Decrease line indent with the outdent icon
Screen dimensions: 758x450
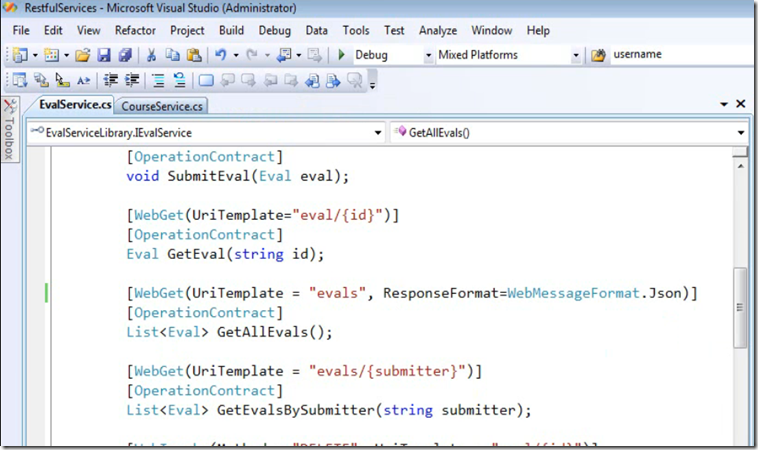point(111,80)
